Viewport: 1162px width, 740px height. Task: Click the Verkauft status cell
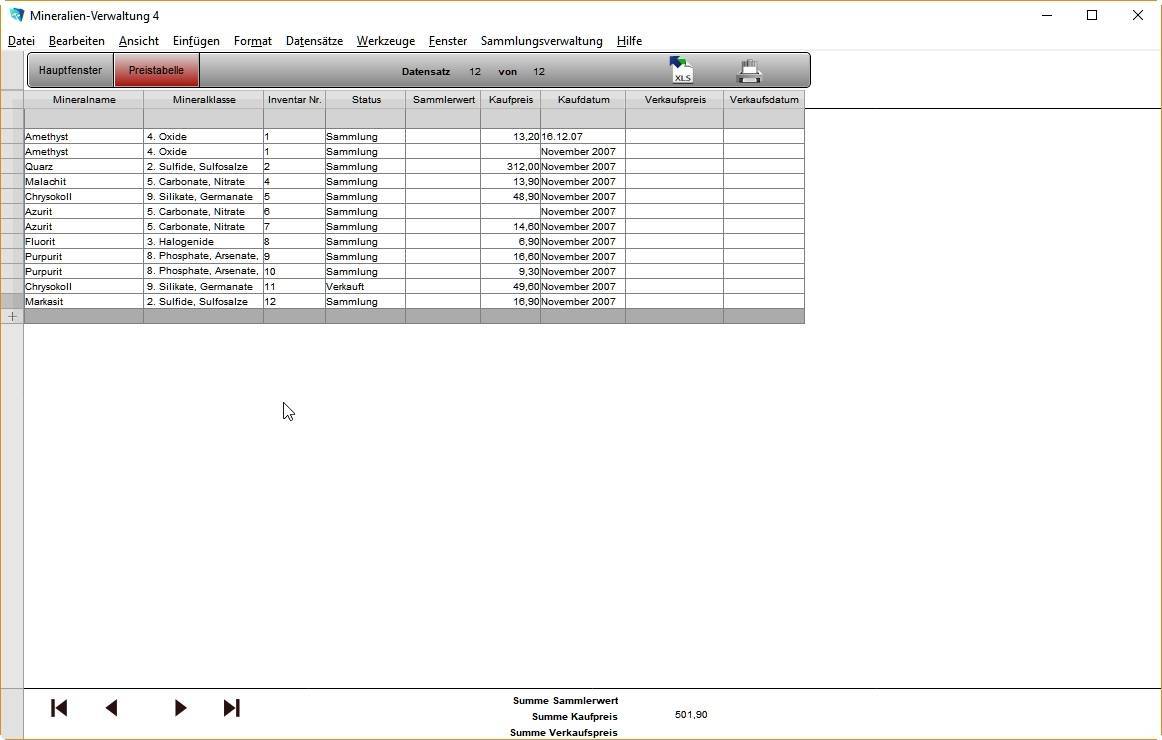tap(364, 287)
